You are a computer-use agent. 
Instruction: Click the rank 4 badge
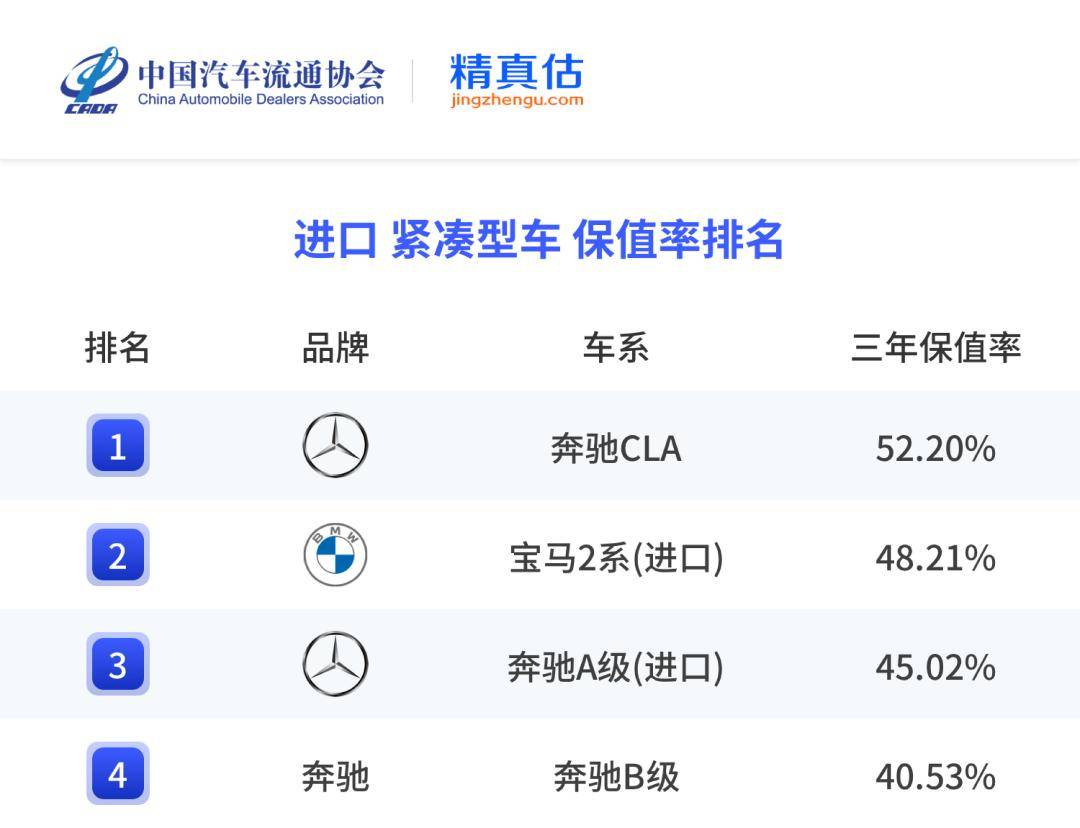click(x=118, y=774)
